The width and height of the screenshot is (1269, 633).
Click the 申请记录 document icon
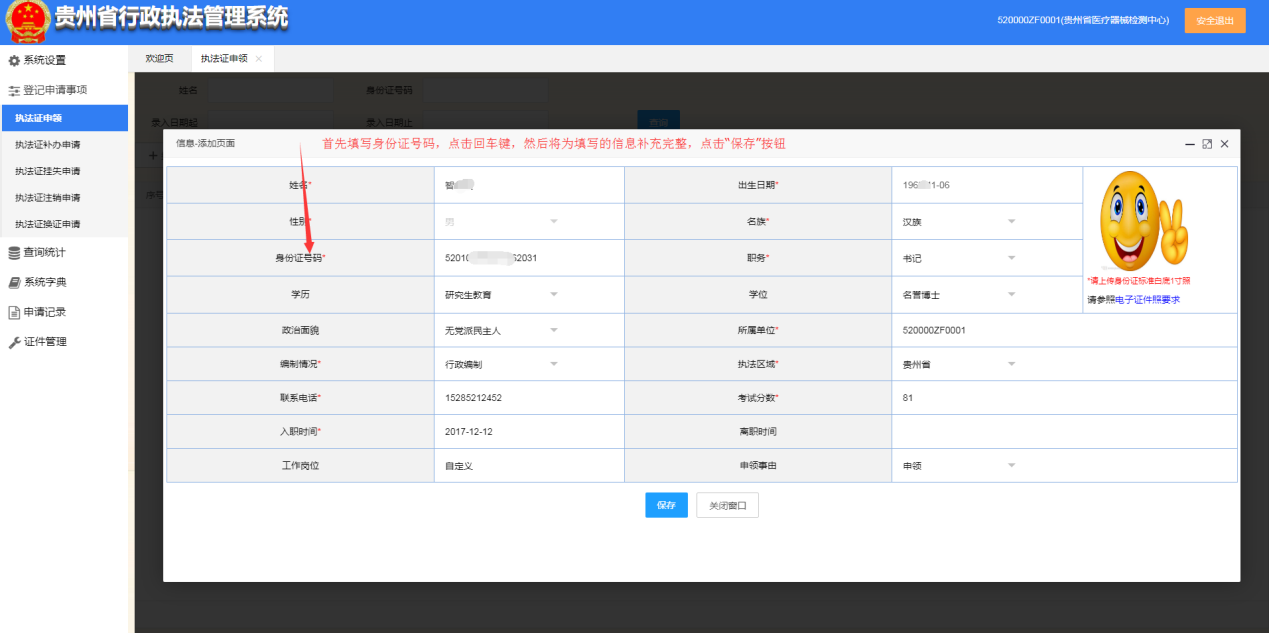point(14,312)
